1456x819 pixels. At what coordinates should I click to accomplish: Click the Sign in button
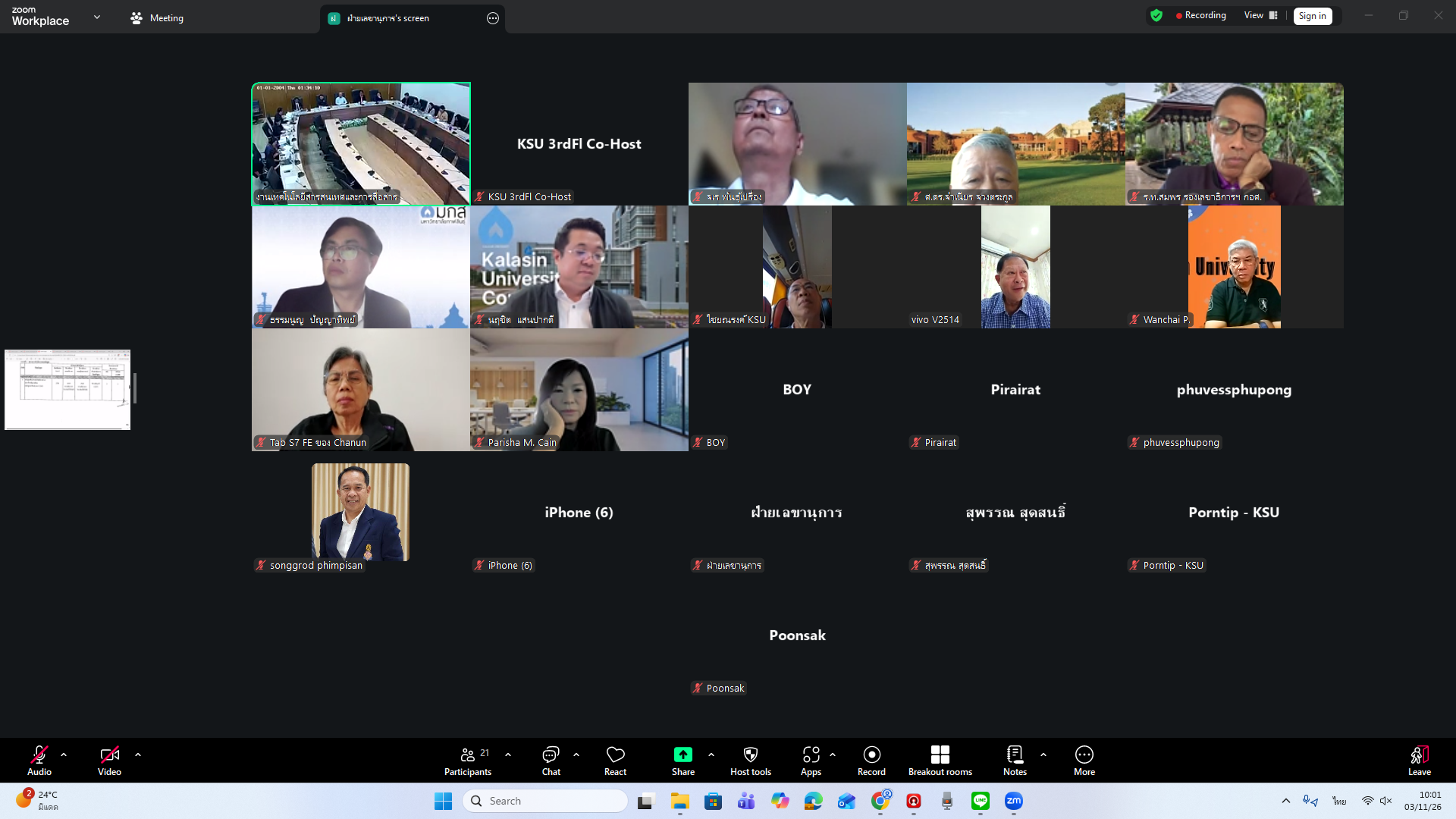point(1312,16)
